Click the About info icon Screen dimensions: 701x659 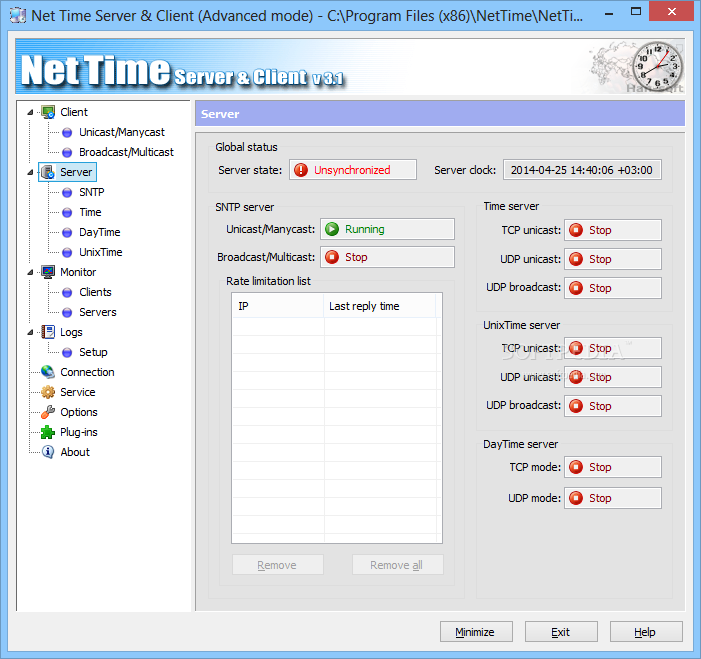tap(48, 452)
